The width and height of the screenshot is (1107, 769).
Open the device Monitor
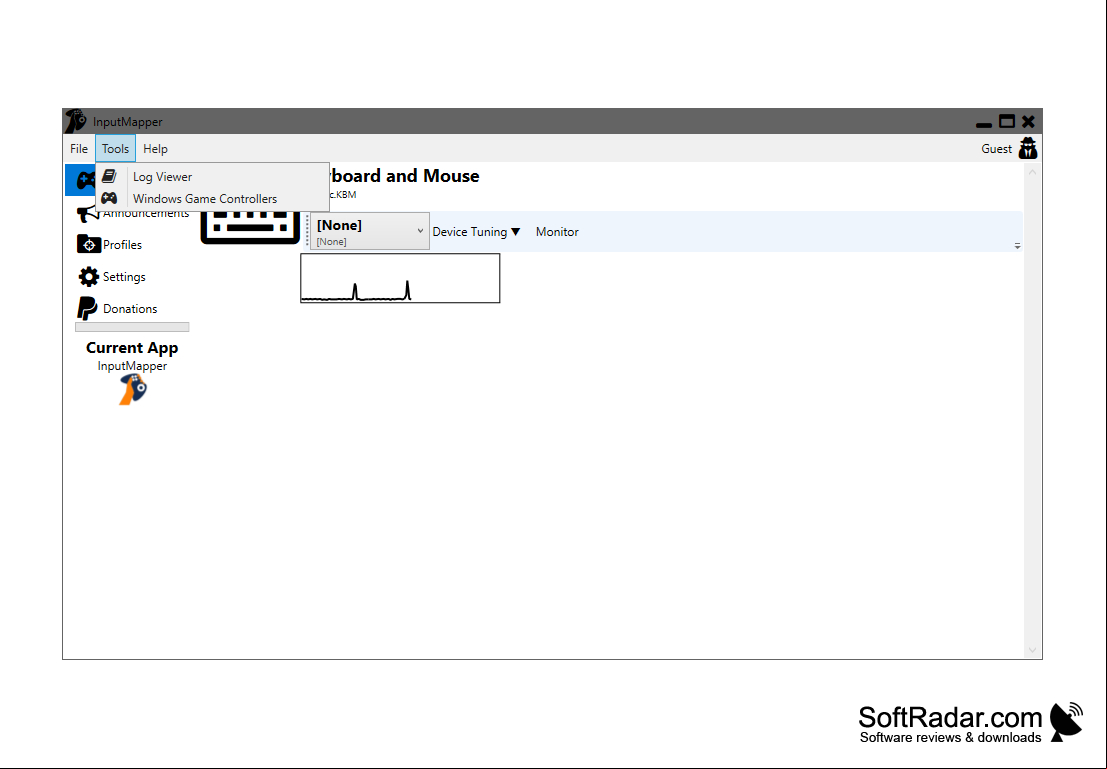pyautogui.click(x=557, y=232)
